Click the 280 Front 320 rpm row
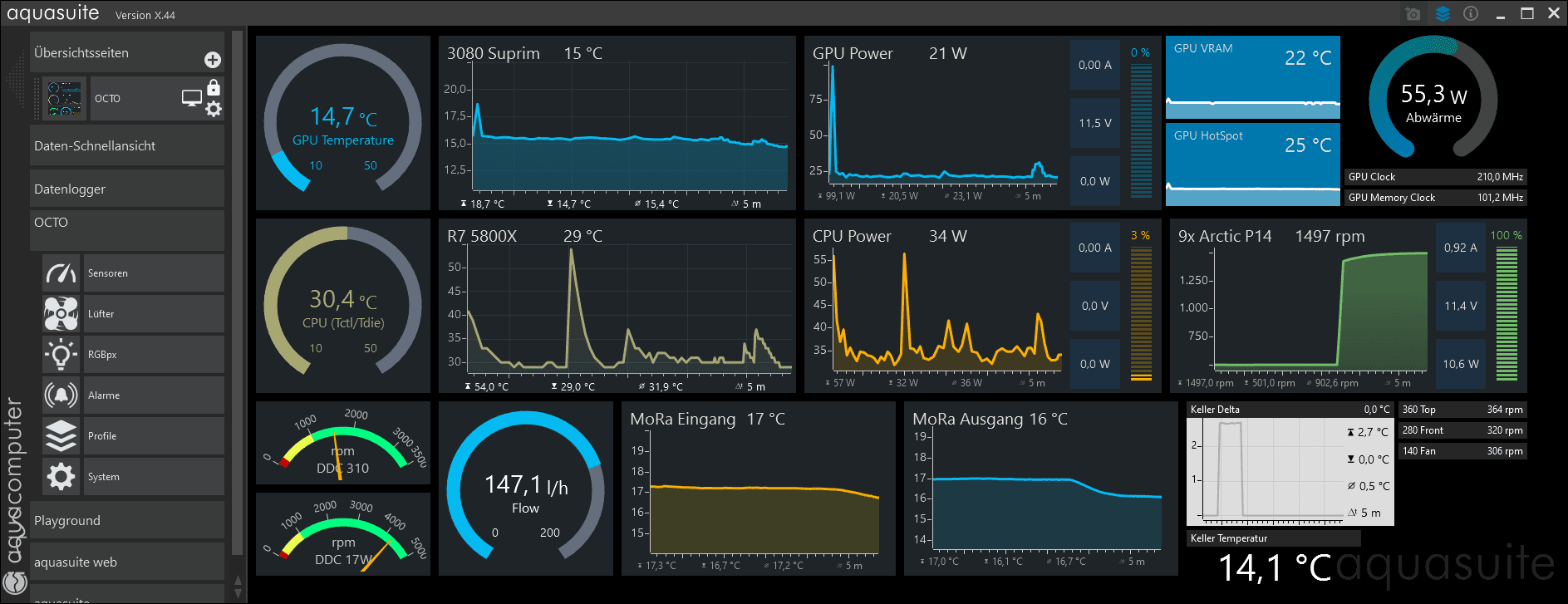The width and height of the screenshot is (1568, 604). point(1462,430)
